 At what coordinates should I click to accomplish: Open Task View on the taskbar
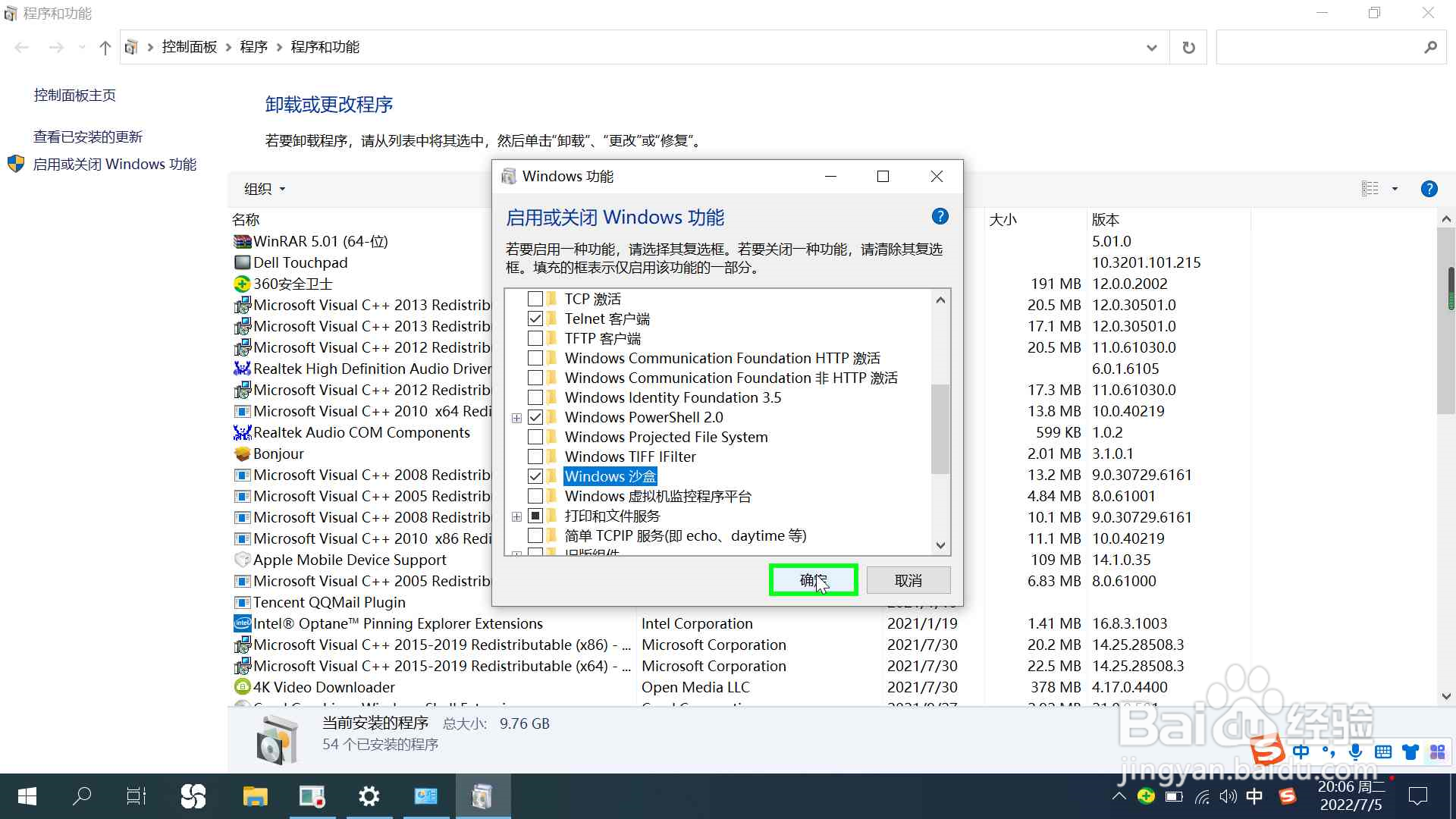click(x=136, y=796)
